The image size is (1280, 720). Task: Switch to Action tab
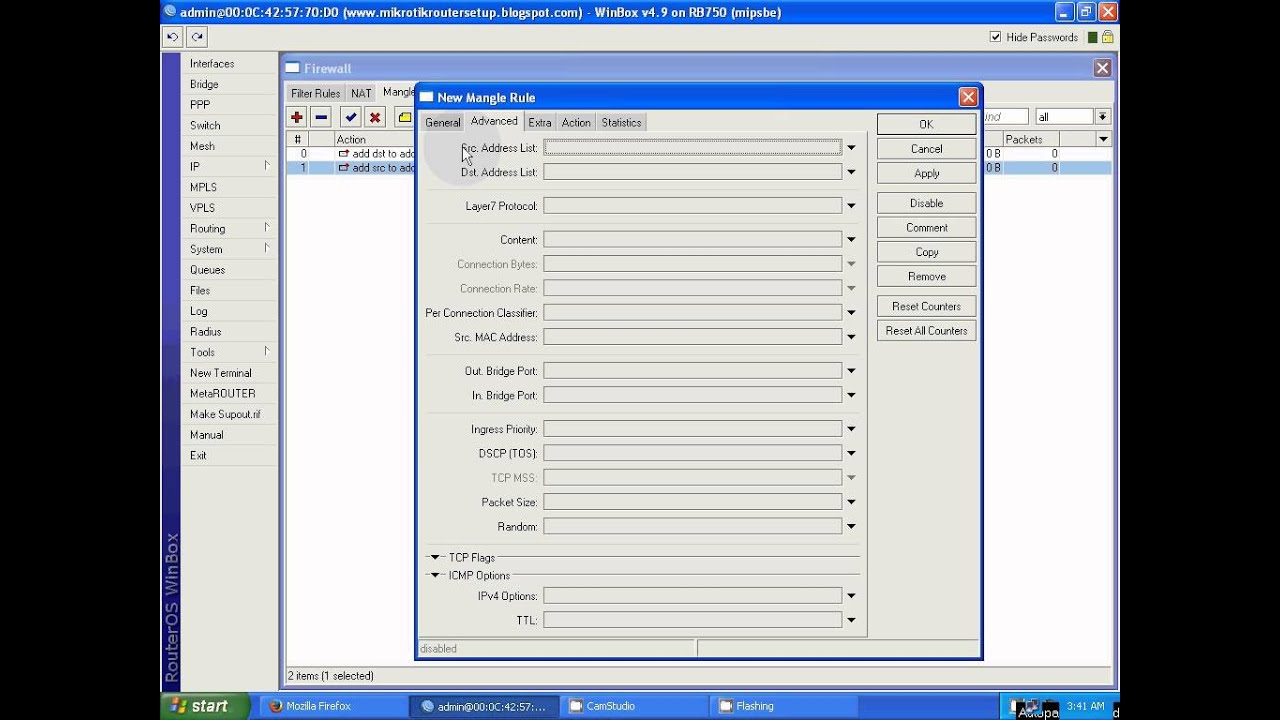point(576,122)
